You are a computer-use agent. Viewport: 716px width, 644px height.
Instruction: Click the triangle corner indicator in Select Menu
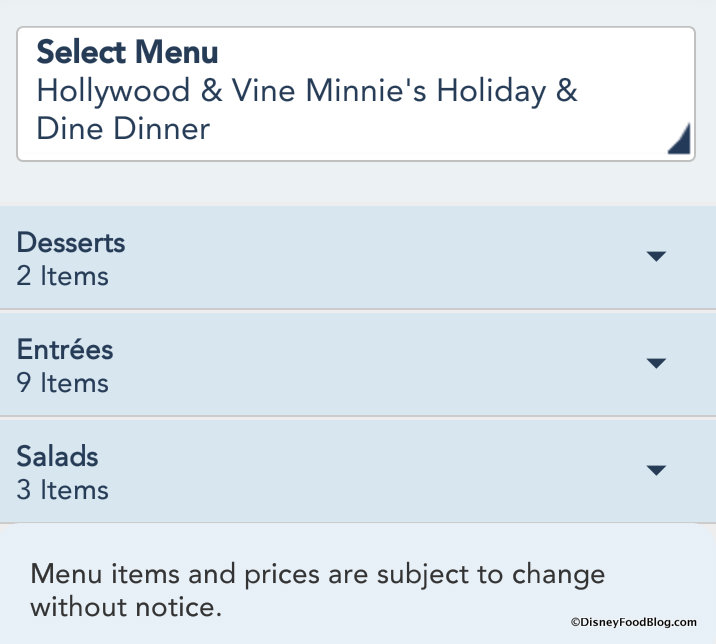tap(680, 142)
